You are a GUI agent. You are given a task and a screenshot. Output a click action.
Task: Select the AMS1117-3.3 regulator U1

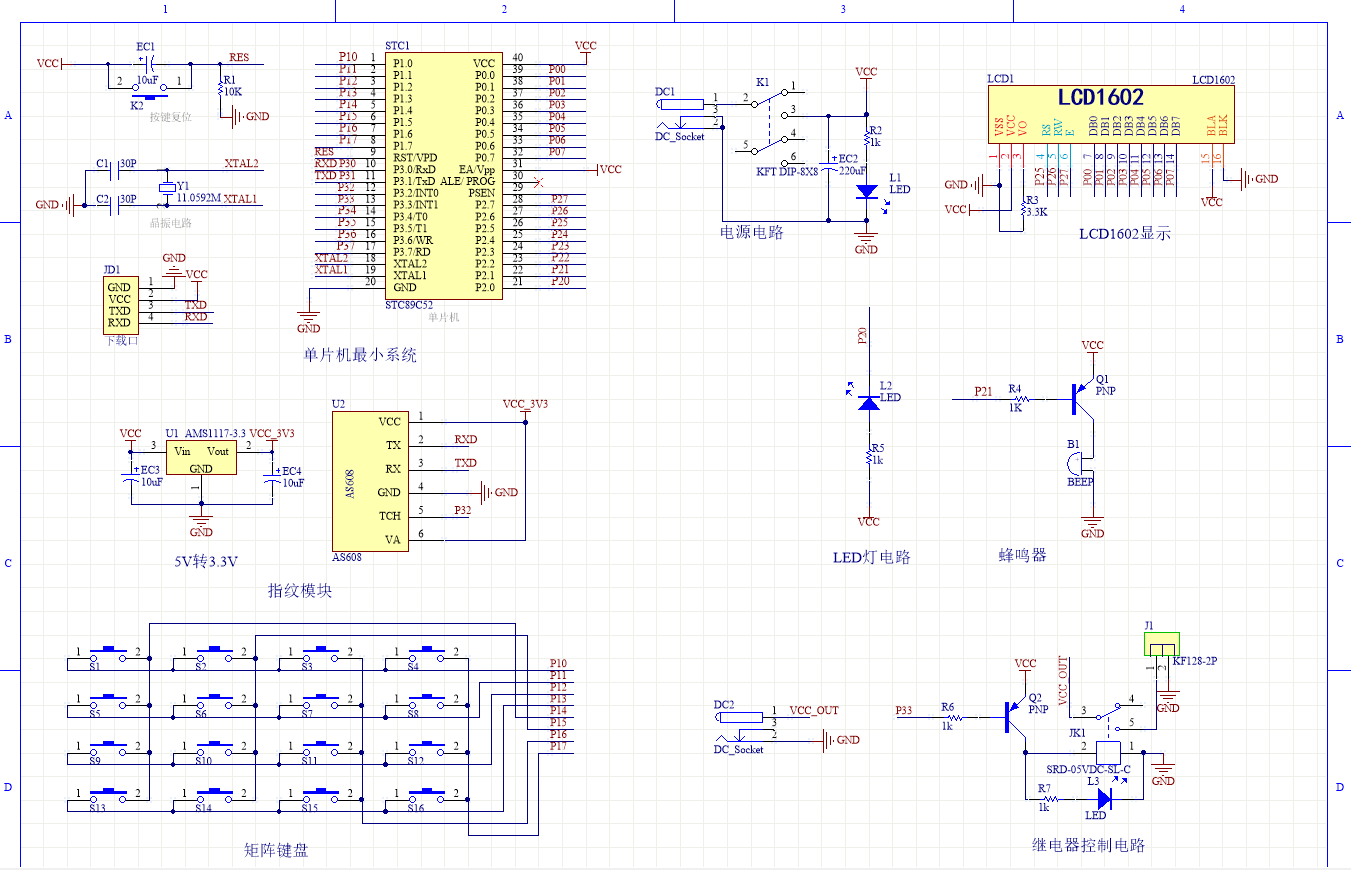click(x=200, y=459)
